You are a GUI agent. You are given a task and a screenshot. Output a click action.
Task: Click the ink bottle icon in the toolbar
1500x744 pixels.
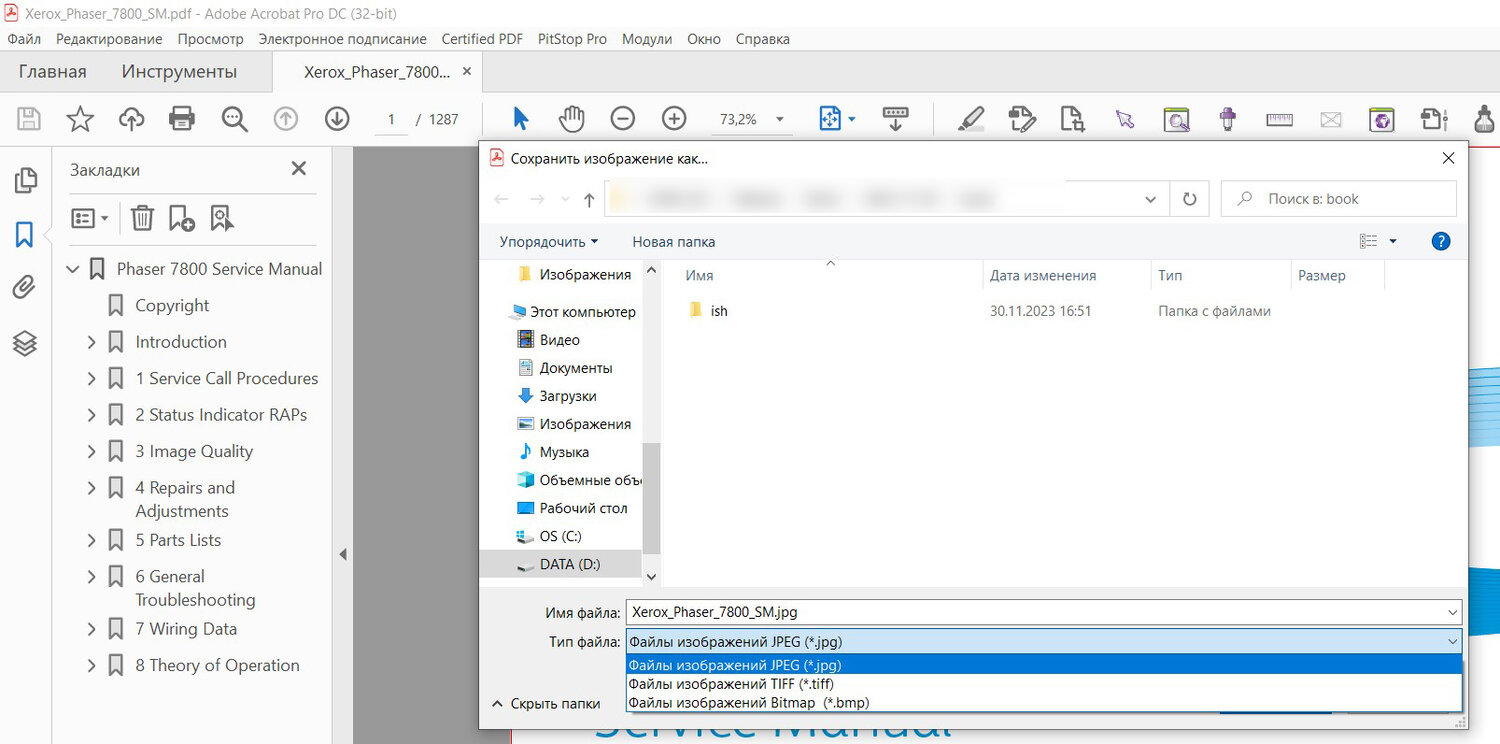tap(1484, 119)
